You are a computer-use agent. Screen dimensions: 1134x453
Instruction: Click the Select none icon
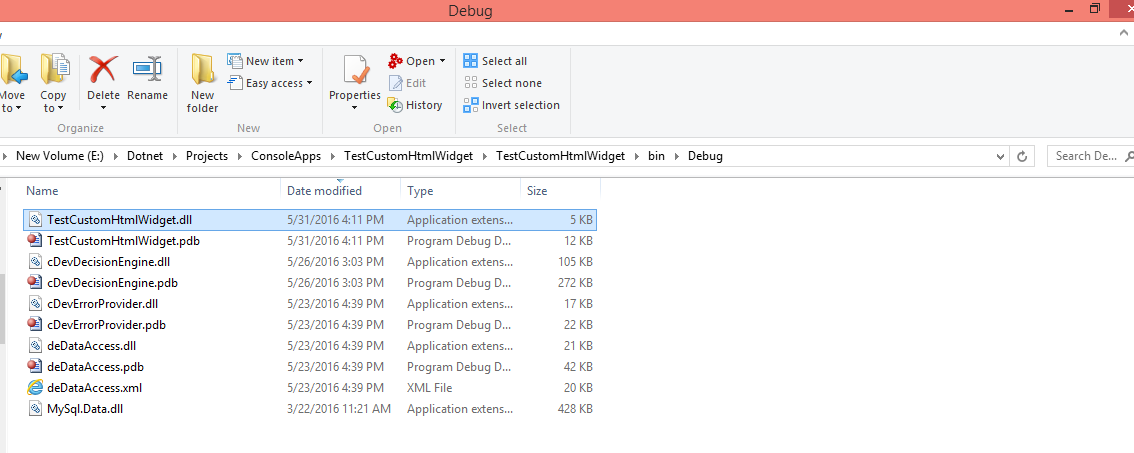471,82
